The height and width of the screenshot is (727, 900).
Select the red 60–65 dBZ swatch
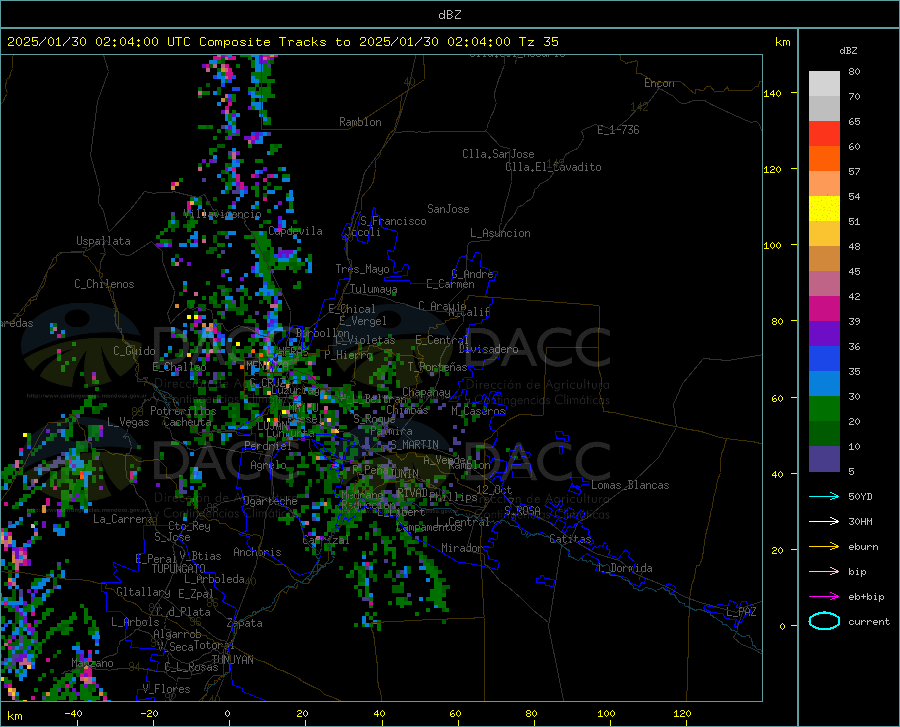[824, 134]
